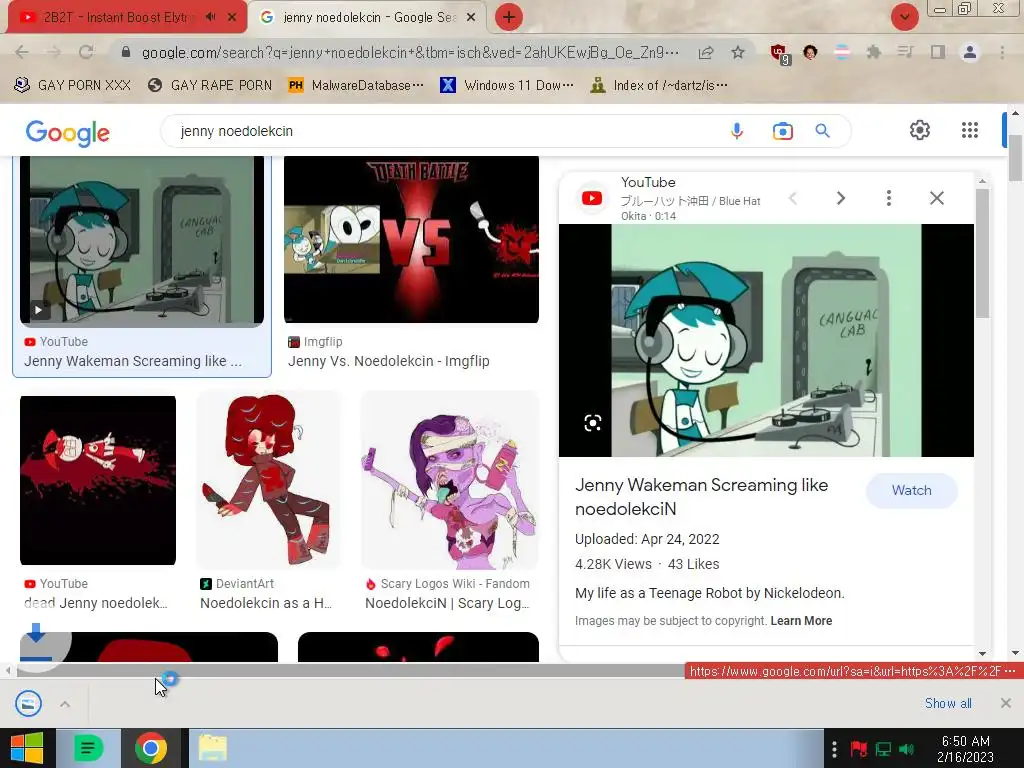Click Show all downloads
This screenshot has height=768, width=1024.
[948, 703]
